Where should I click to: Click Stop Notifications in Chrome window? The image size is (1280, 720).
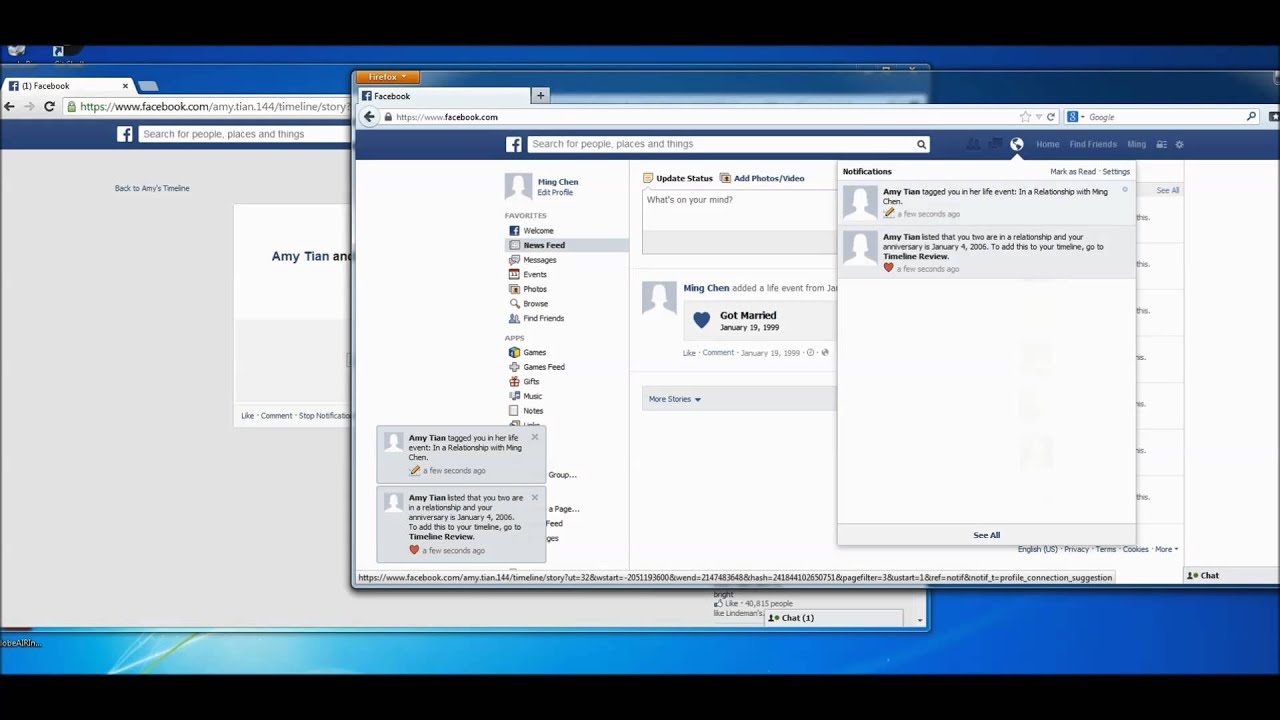(x=325, y=416)
